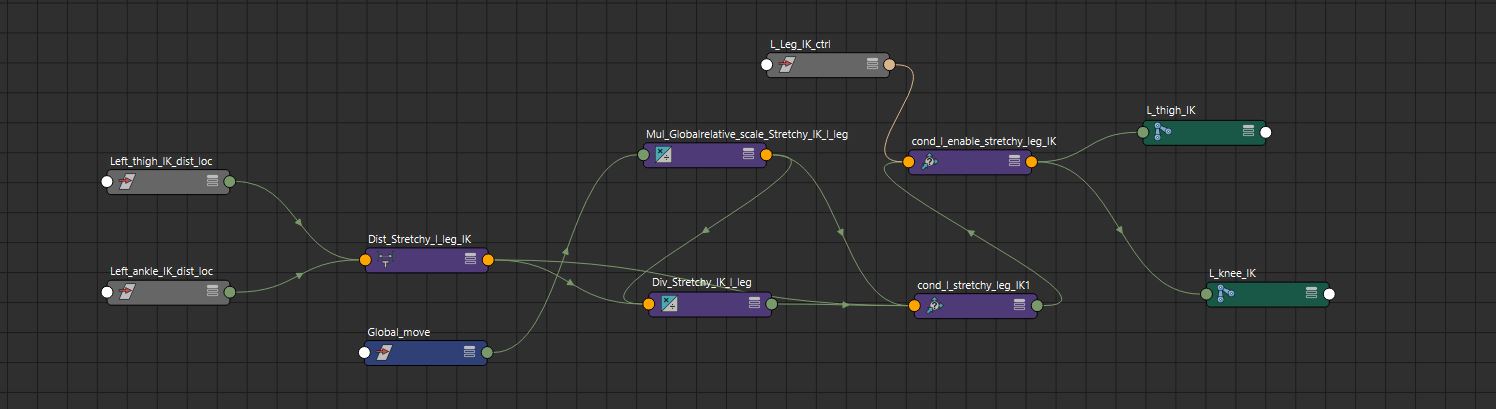Click the white input port of L_Leg_IK_ctrl
This screenshot has width=1496, height=409.
click(x=767, y=65)
